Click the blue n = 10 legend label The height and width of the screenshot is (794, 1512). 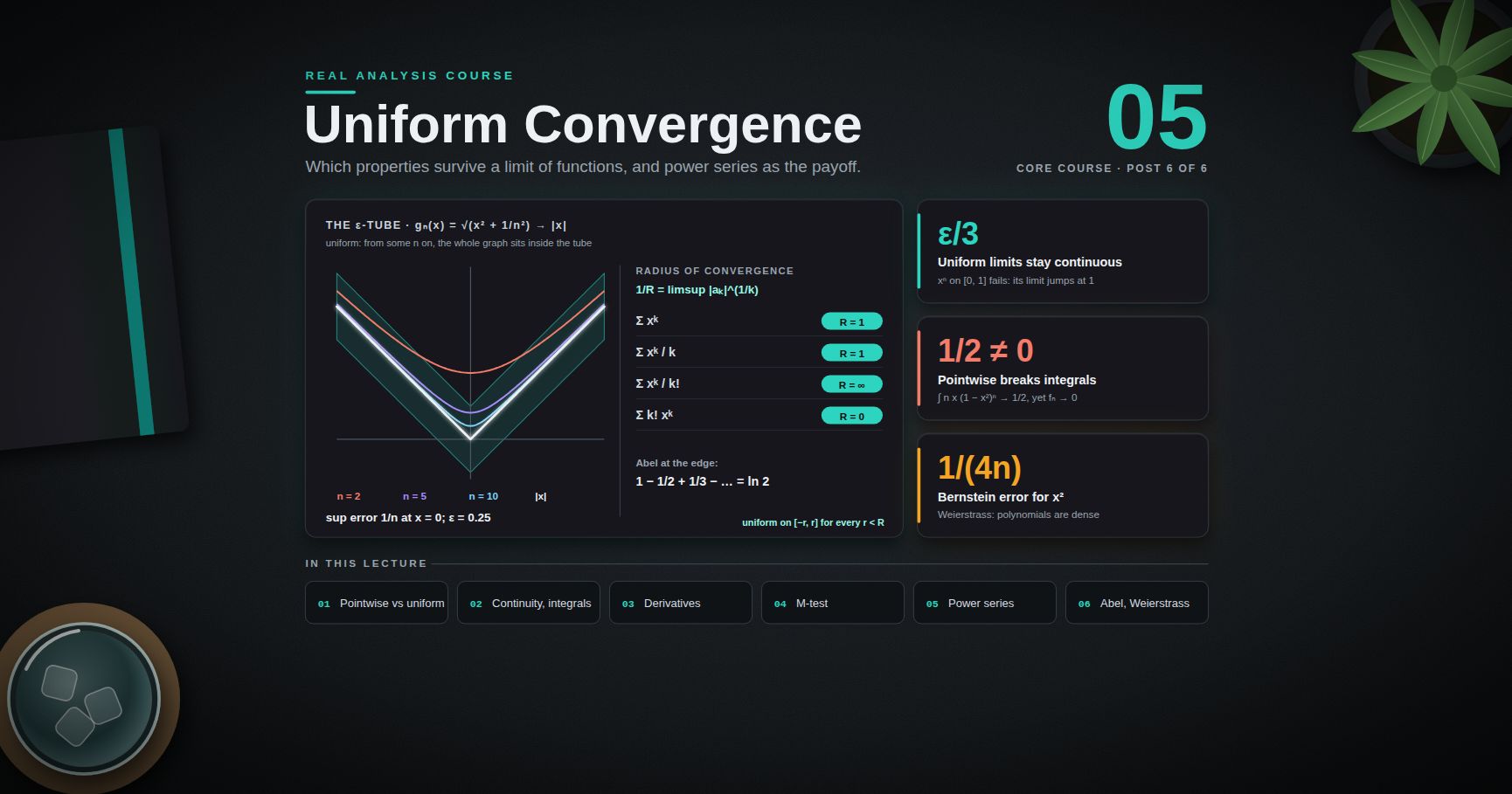483,496
